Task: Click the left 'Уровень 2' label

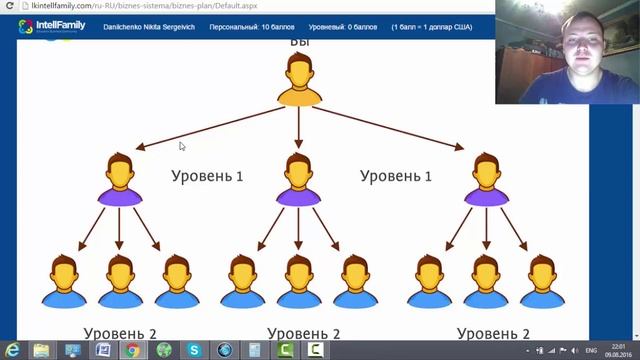Action: click(x=120, y=334)
